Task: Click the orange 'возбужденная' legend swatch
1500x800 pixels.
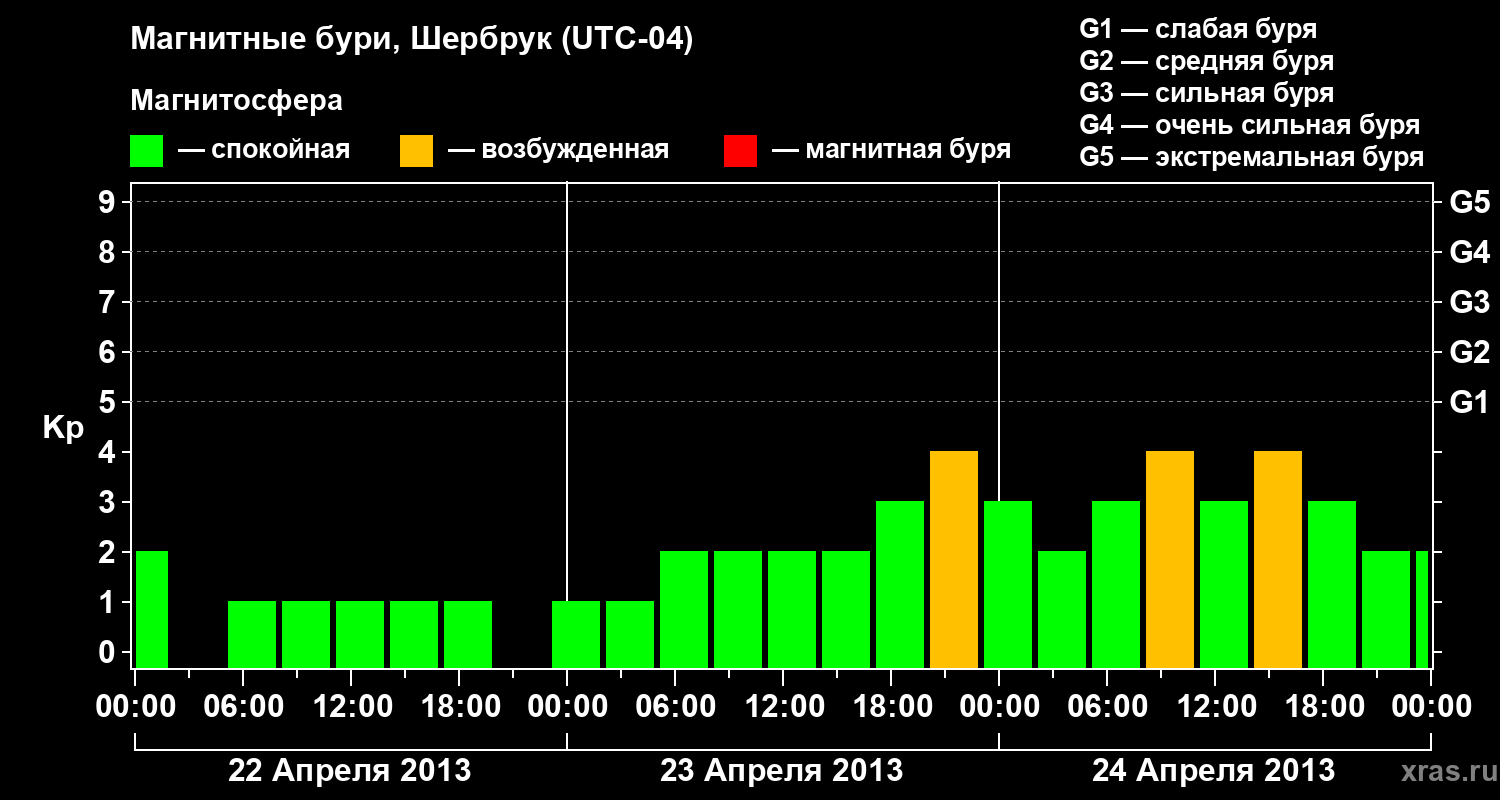Action: [417, 151]
